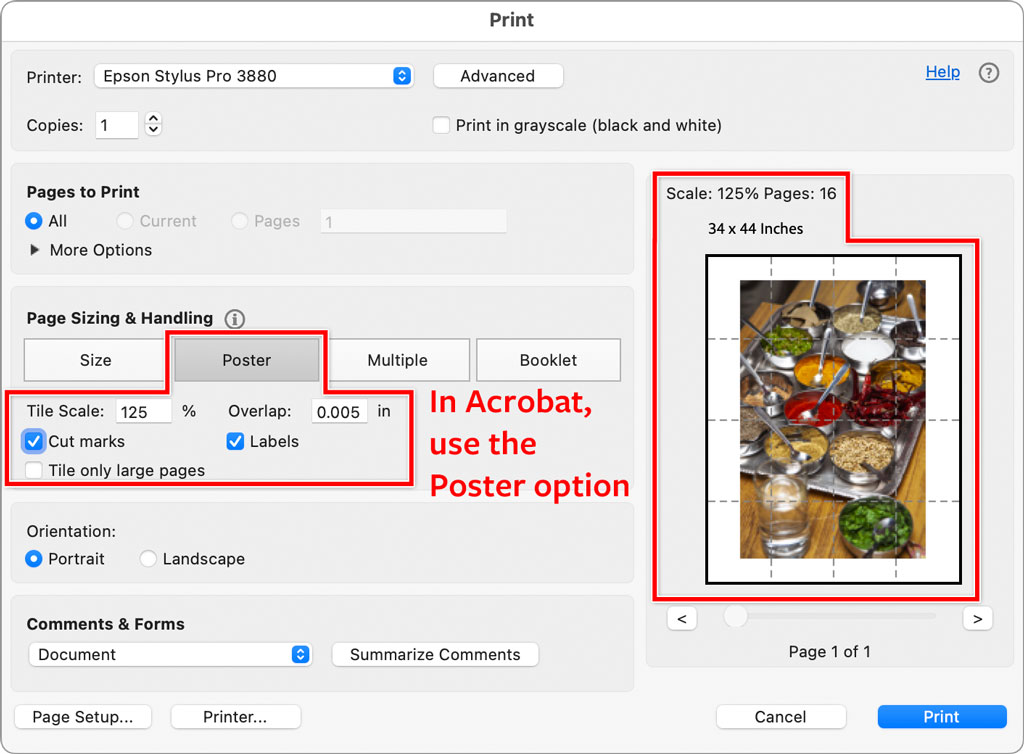Click the preview zoom slider handle
Image resolution: width=1024 pixels, height=754 pixels.
pos(737,617)
